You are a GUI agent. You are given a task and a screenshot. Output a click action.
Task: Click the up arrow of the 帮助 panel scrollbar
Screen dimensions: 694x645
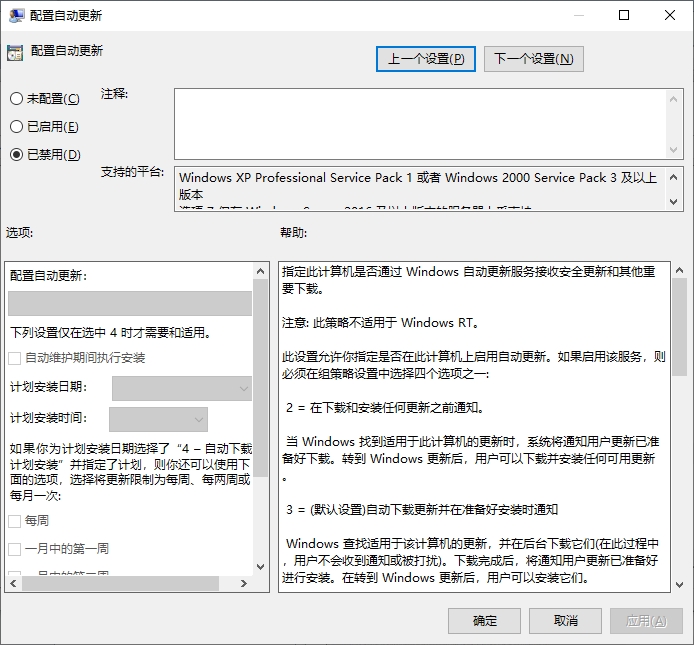678,270
